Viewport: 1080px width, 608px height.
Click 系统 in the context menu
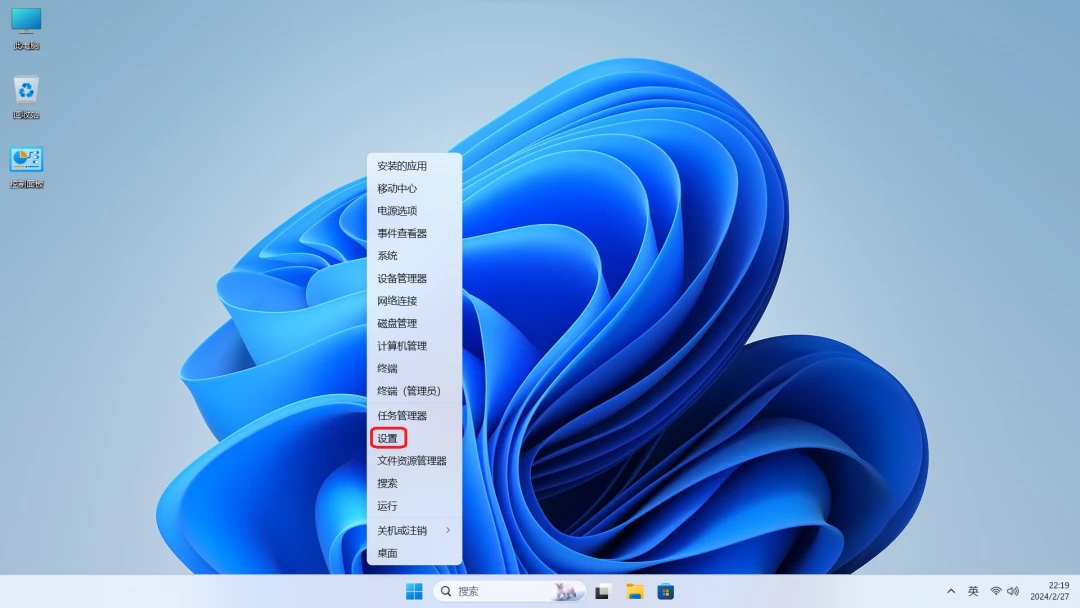(x=414, y=255)
